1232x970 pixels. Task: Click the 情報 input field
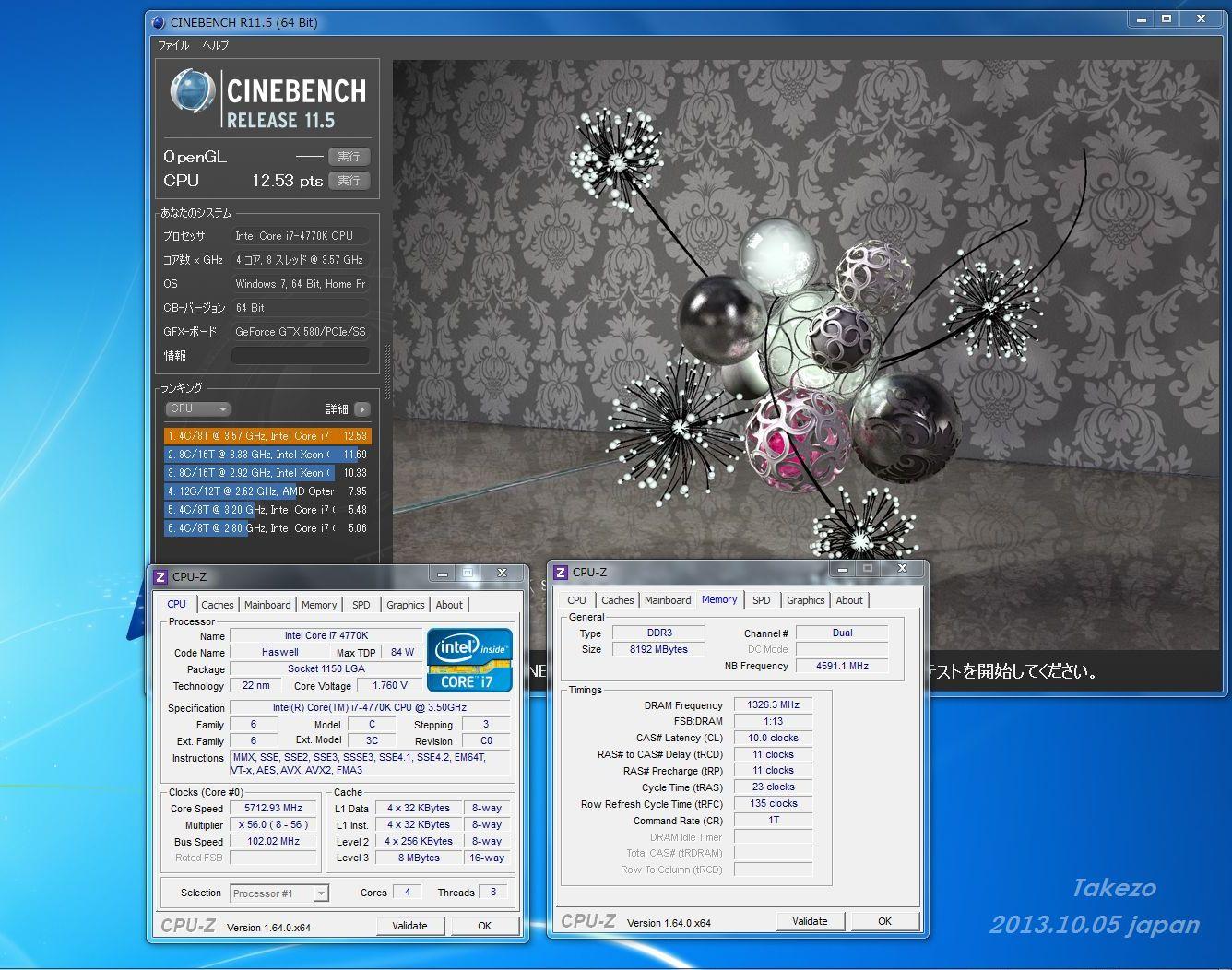[300, 355]
